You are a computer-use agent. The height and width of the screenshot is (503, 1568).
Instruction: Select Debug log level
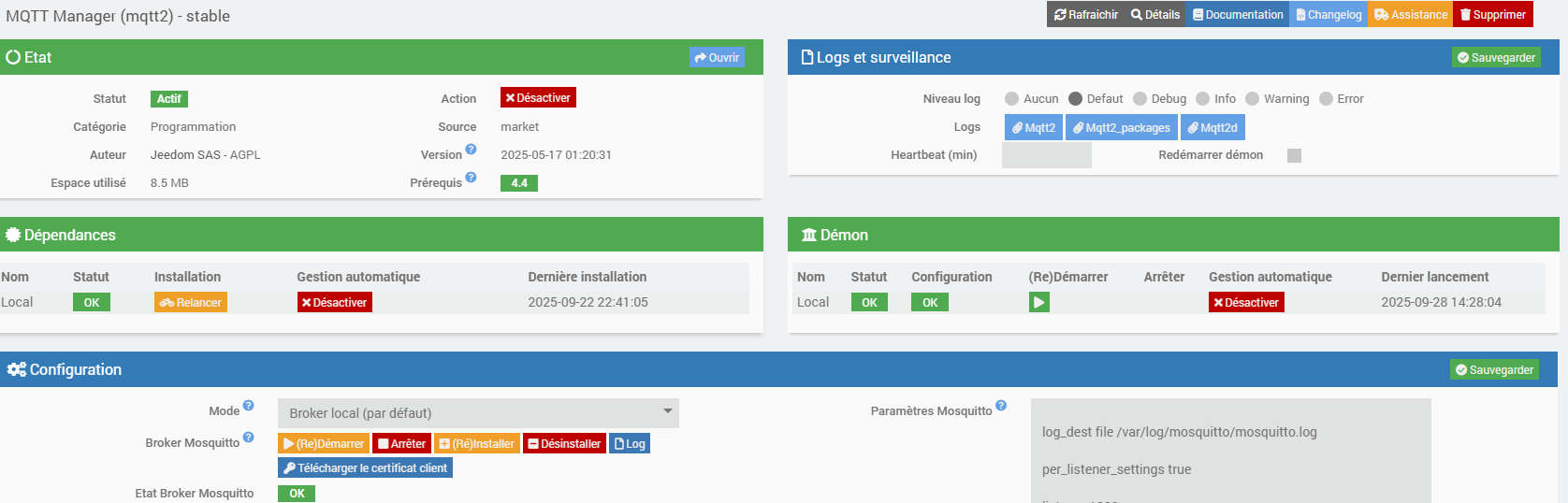point(1140,98)
